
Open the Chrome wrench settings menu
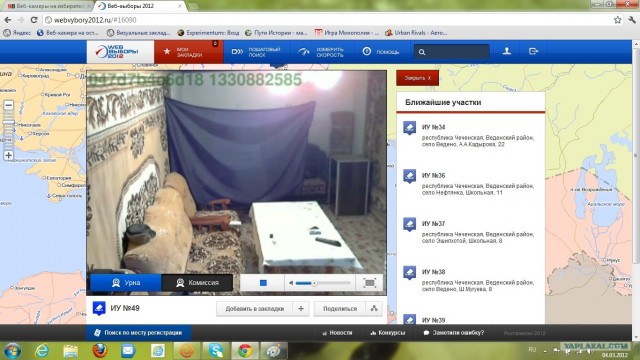632,20
